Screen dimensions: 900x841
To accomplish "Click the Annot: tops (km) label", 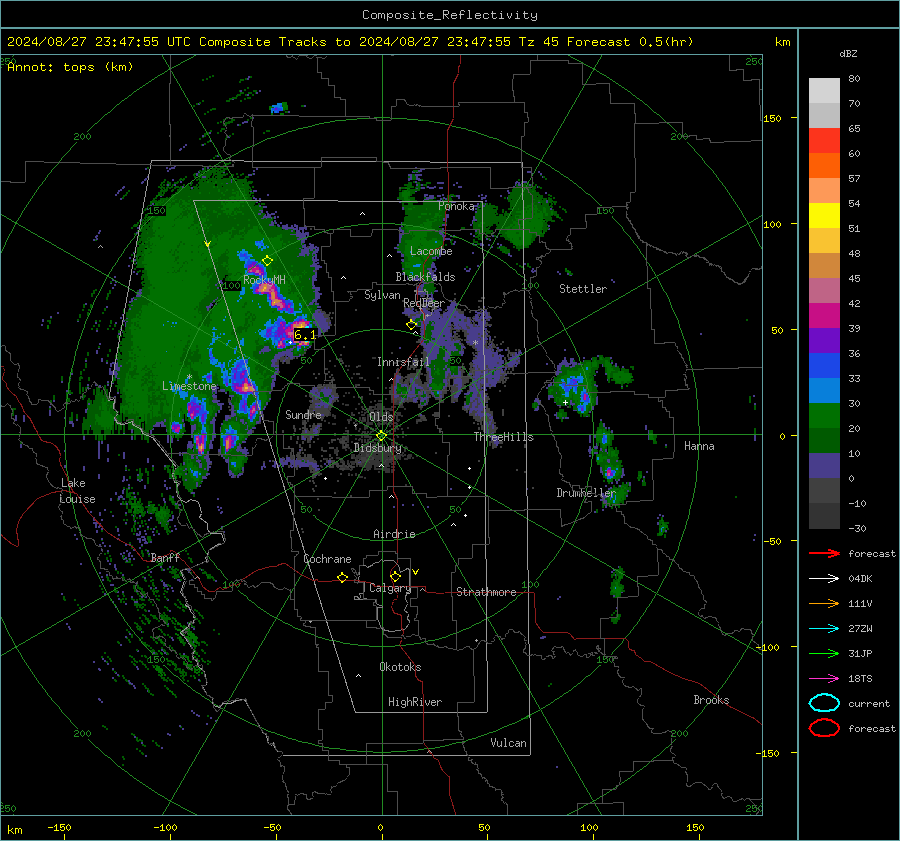I will [x=70, y=67].
